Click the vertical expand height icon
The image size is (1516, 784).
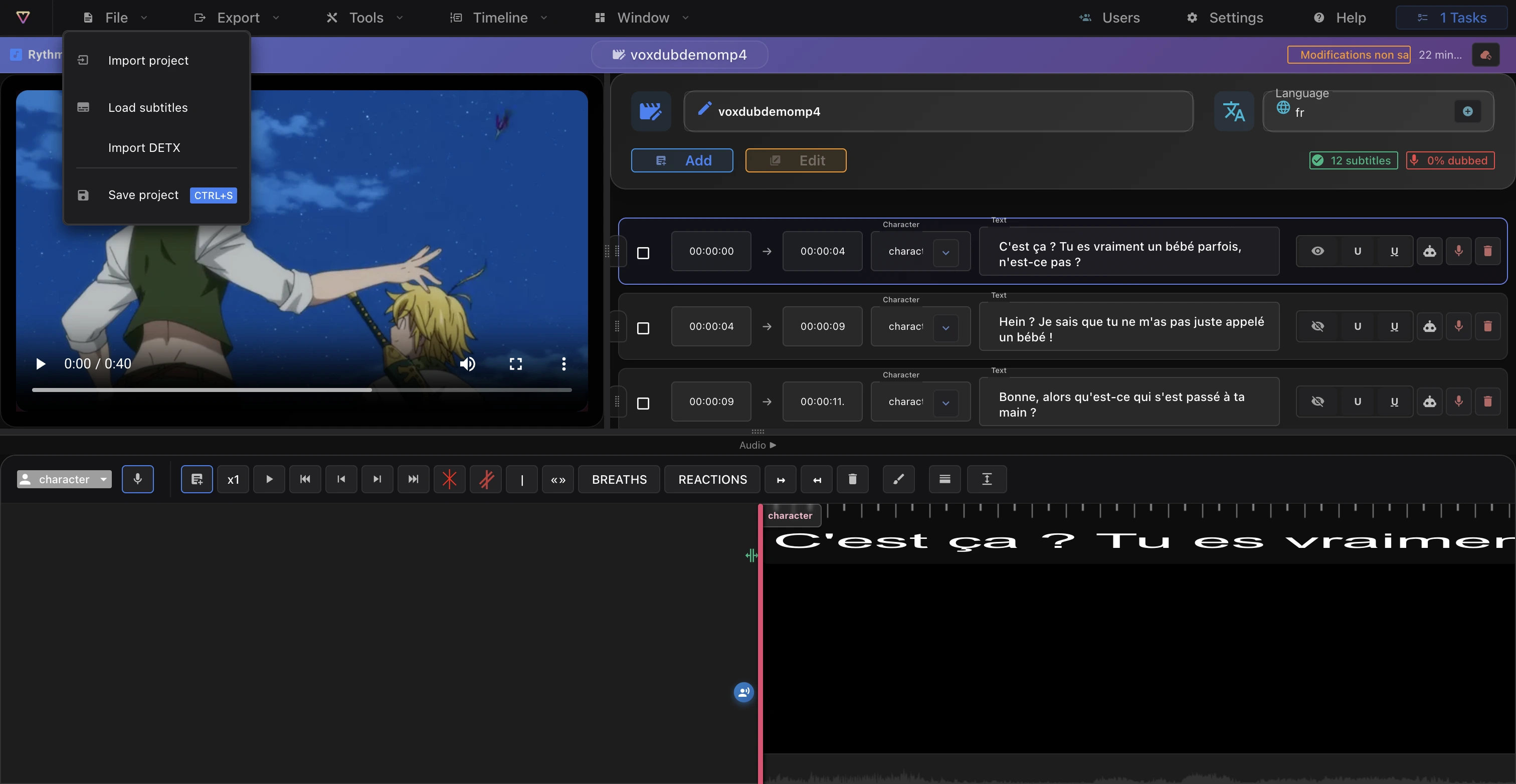point(987,479)
